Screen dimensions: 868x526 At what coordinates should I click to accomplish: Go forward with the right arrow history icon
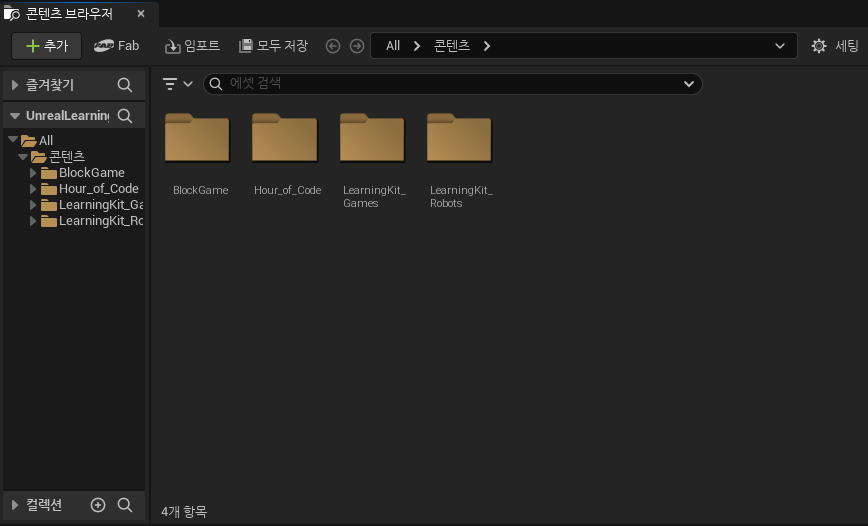pos(357,46)
